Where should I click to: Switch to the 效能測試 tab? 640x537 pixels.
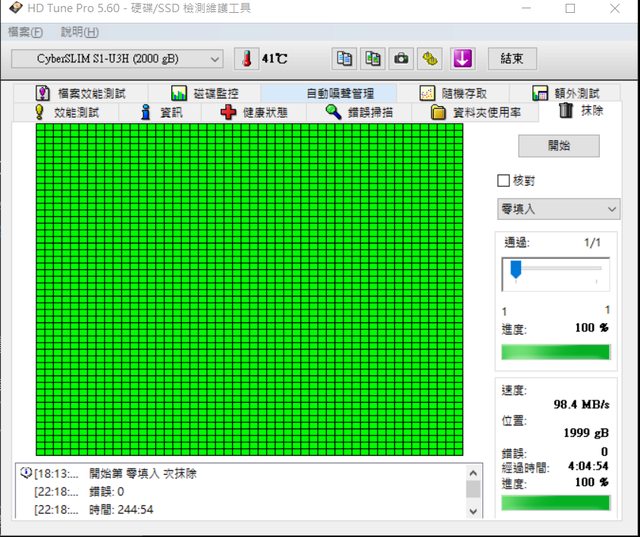click(x=67, y=112)
